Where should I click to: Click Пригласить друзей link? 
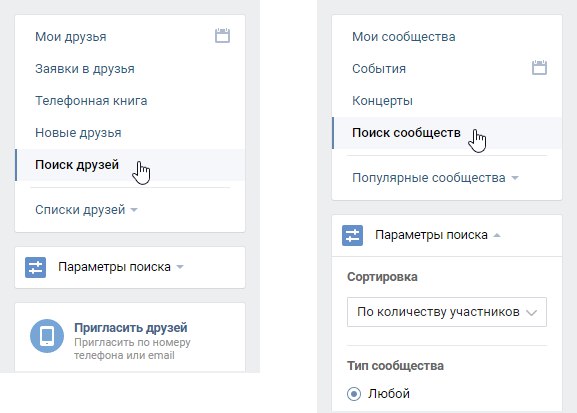click(131, 328)
